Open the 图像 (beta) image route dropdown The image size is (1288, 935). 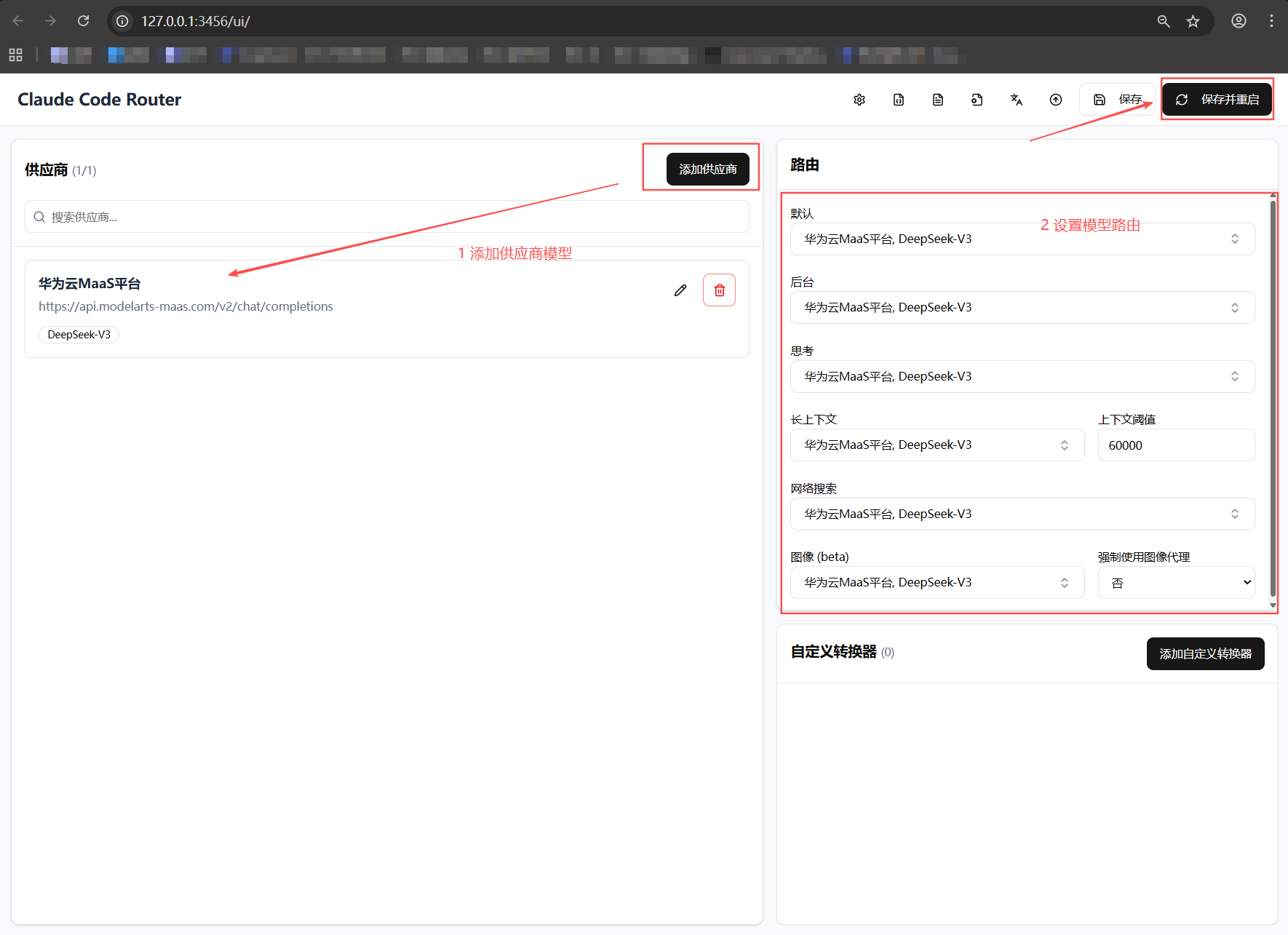coord(937,583)
